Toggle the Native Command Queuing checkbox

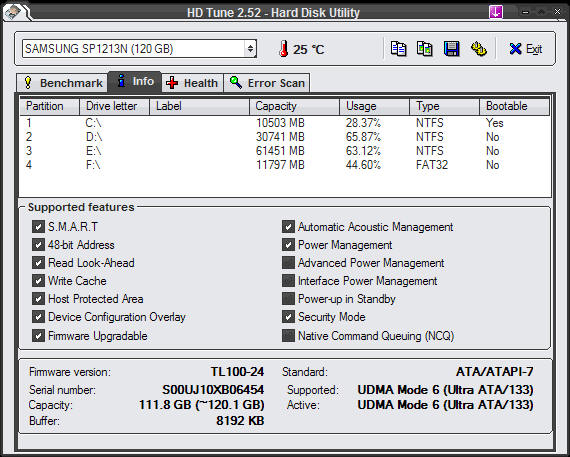[x=288, y=336]
